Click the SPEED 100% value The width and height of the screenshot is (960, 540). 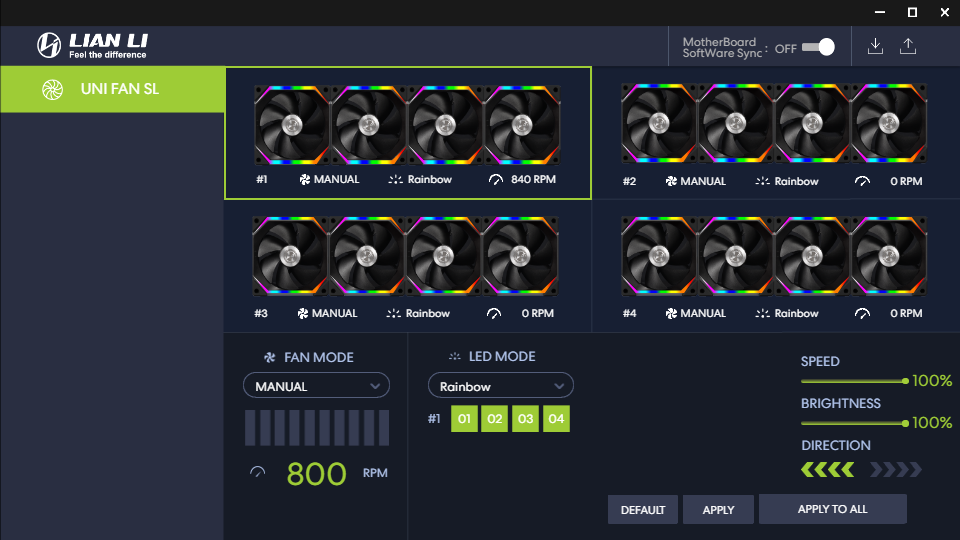932,381
